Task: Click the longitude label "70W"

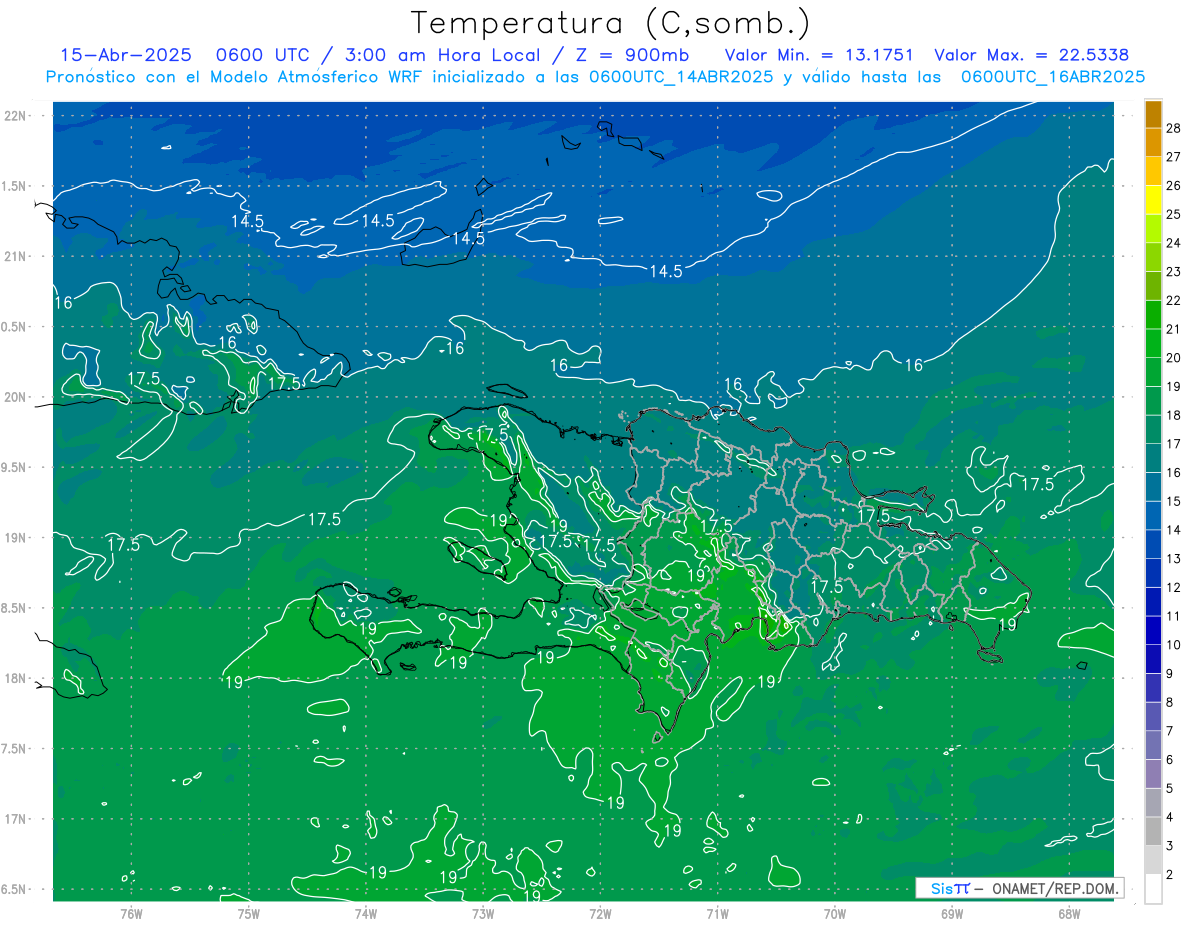Action: tap(835, 914)
